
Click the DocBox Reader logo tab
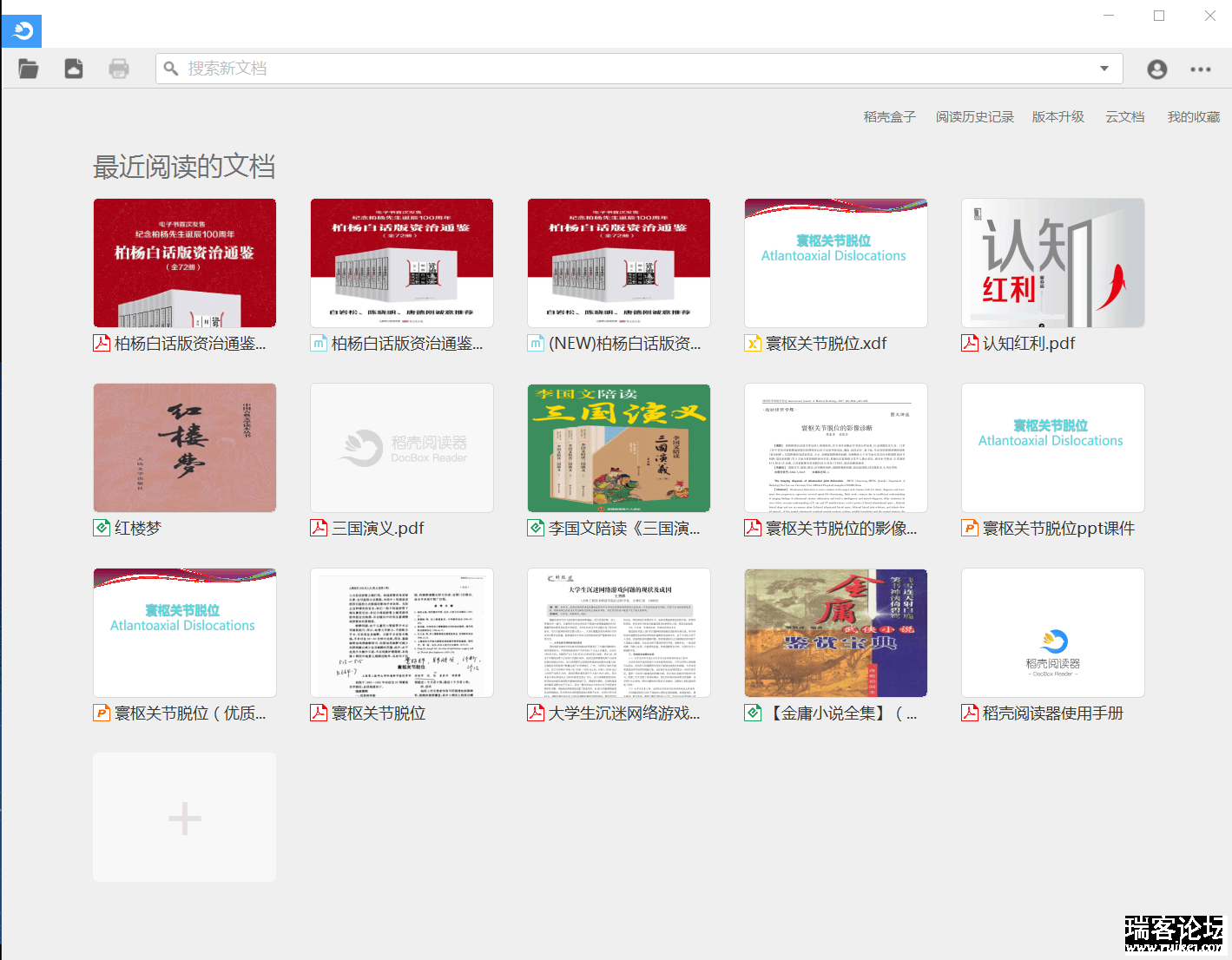[x=22, y=31]
